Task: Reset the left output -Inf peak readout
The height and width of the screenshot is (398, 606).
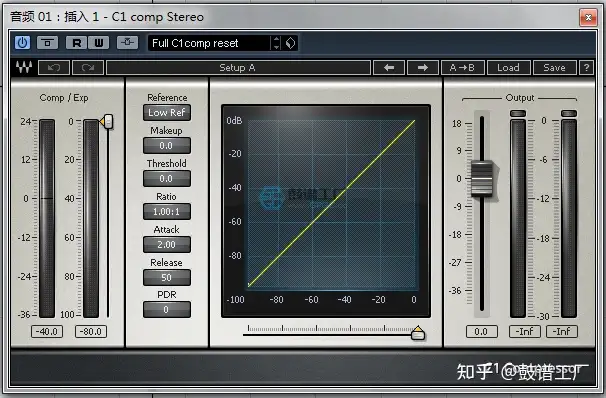Action: [525, 332]
